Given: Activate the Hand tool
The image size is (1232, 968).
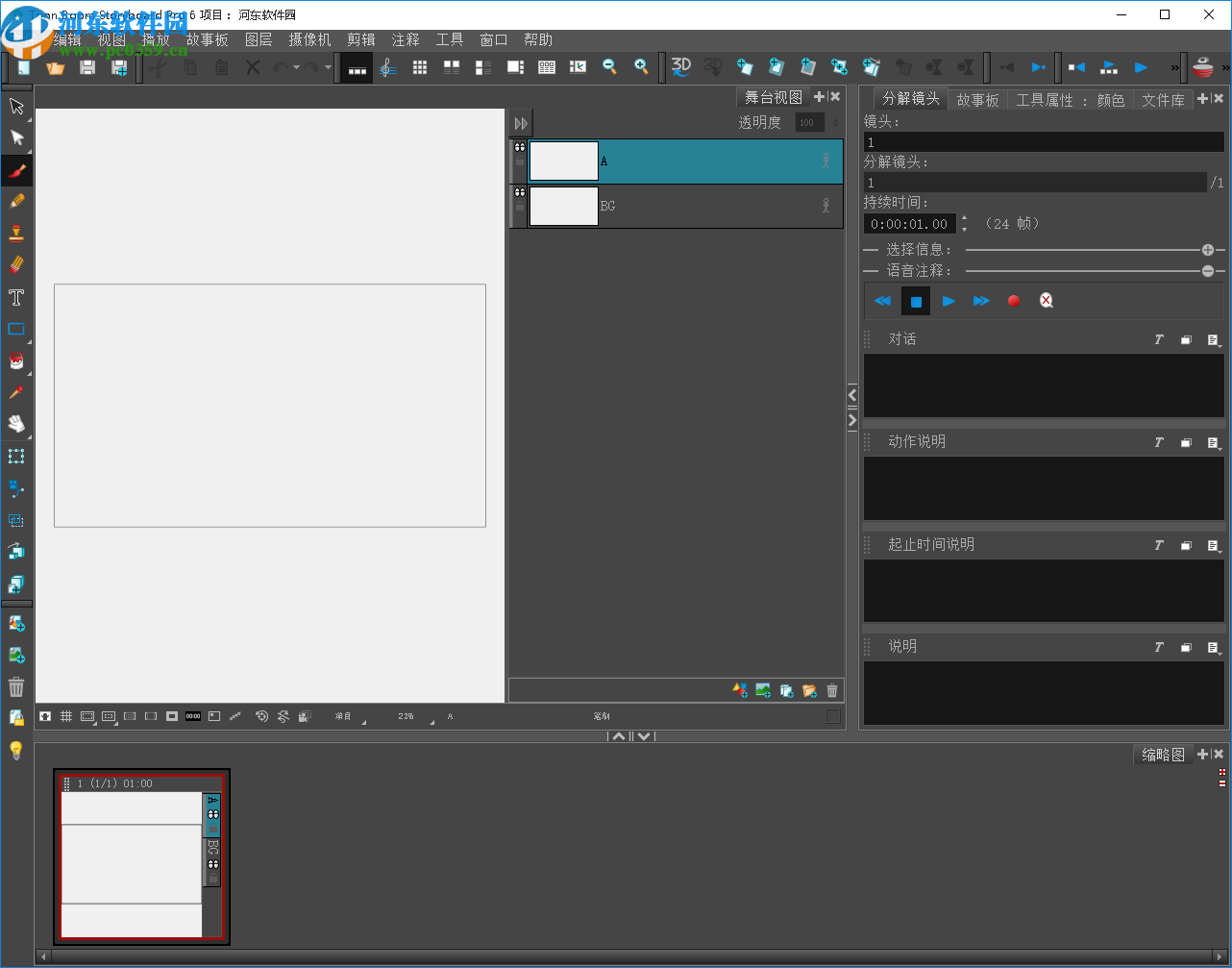Looking at the screenshot, I should click(x=16, y=423).
